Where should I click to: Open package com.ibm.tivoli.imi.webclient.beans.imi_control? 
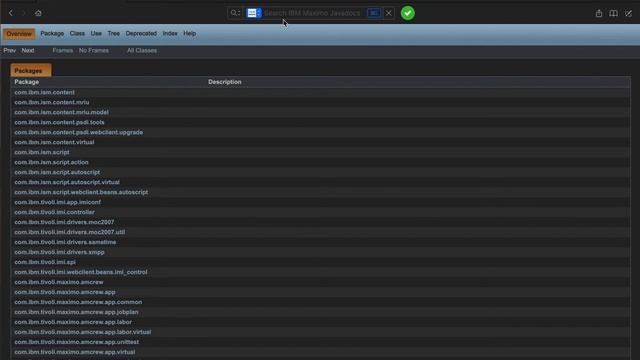pos(81,272)
